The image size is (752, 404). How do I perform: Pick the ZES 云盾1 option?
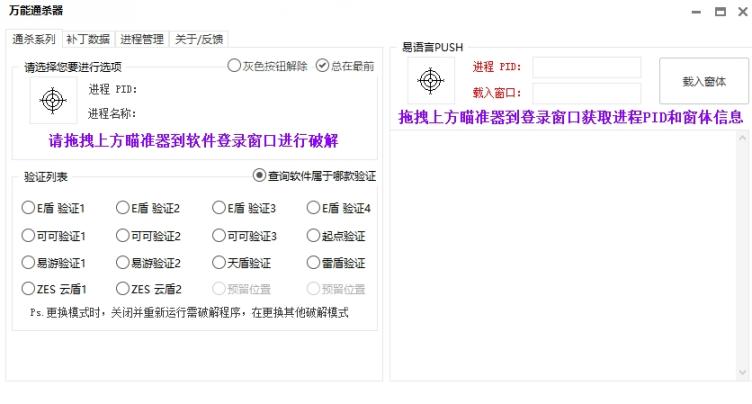tap(28, 289)
